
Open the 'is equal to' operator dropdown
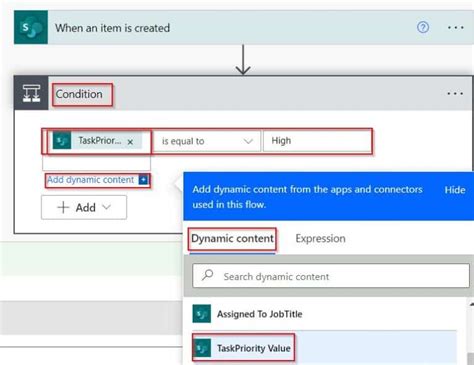coord(207,141)
